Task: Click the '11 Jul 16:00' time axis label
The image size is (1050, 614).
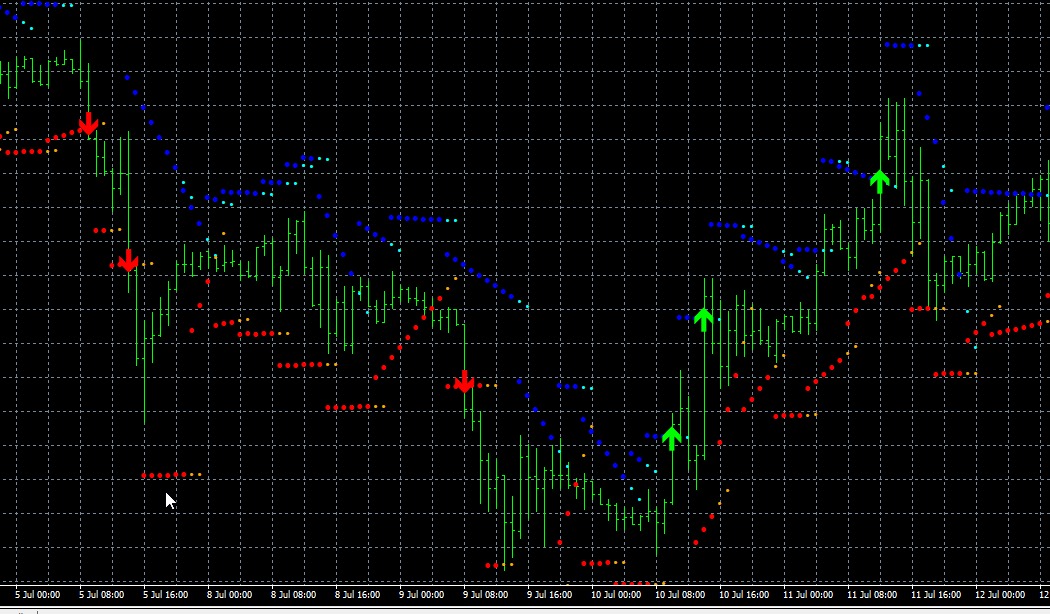Action: [936, 595]
